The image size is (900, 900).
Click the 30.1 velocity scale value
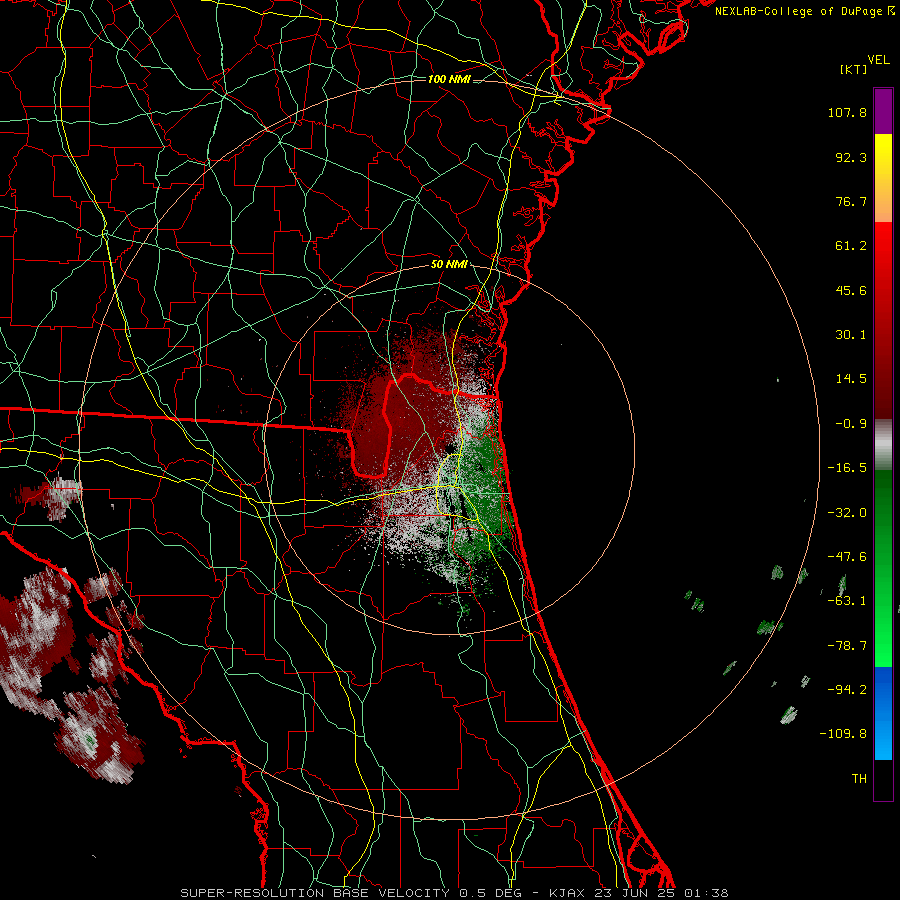pyautogui.click(x=851, y=335)
